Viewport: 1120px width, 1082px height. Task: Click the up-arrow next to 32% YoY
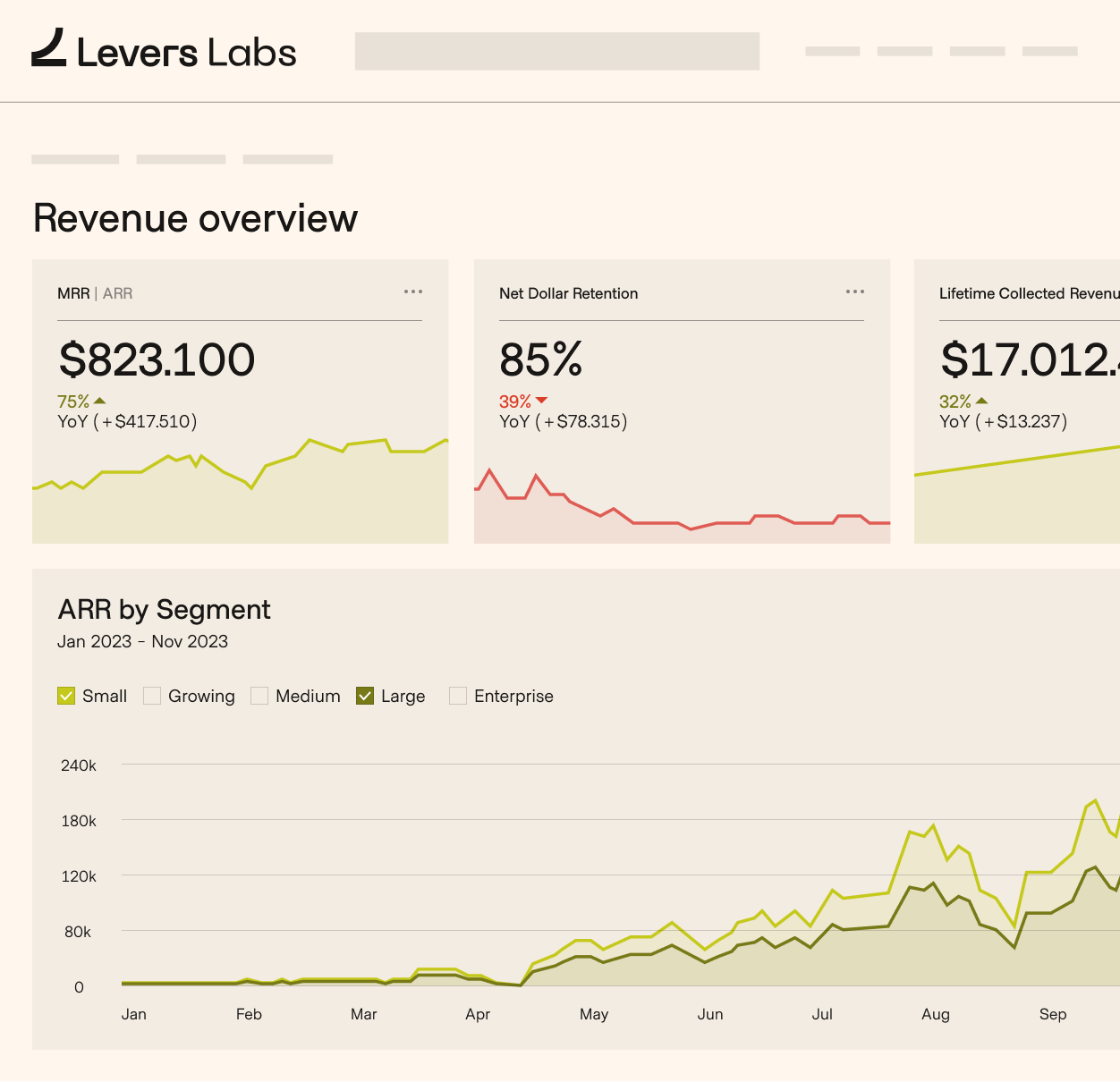coord(981,401)
